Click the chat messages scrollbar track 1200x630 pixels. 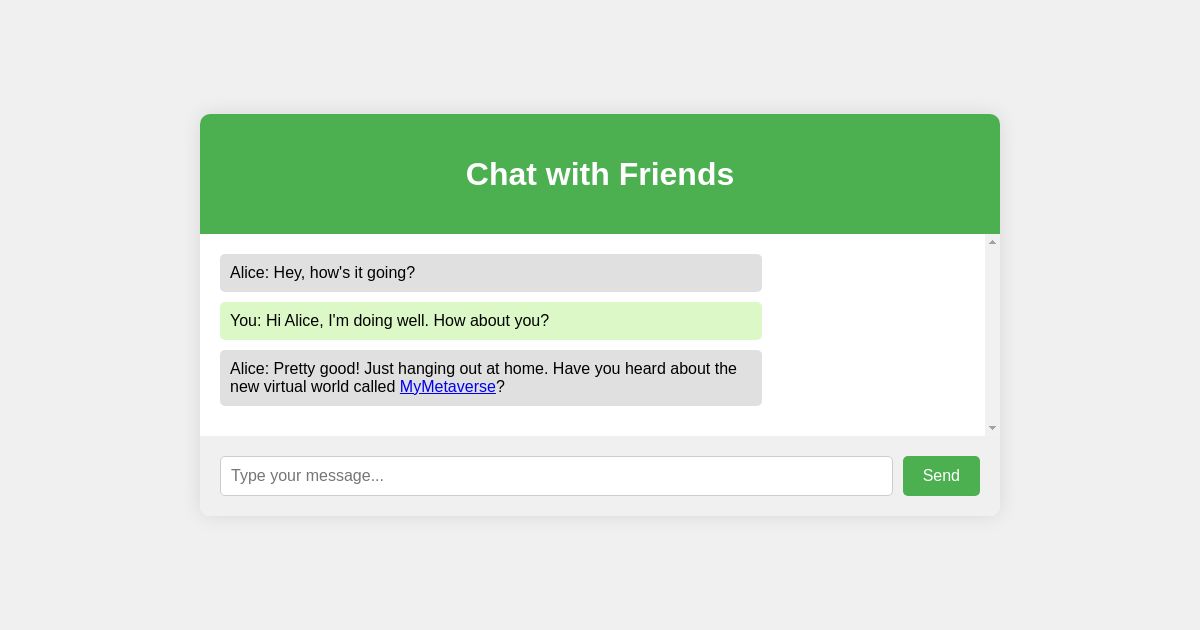991,335
